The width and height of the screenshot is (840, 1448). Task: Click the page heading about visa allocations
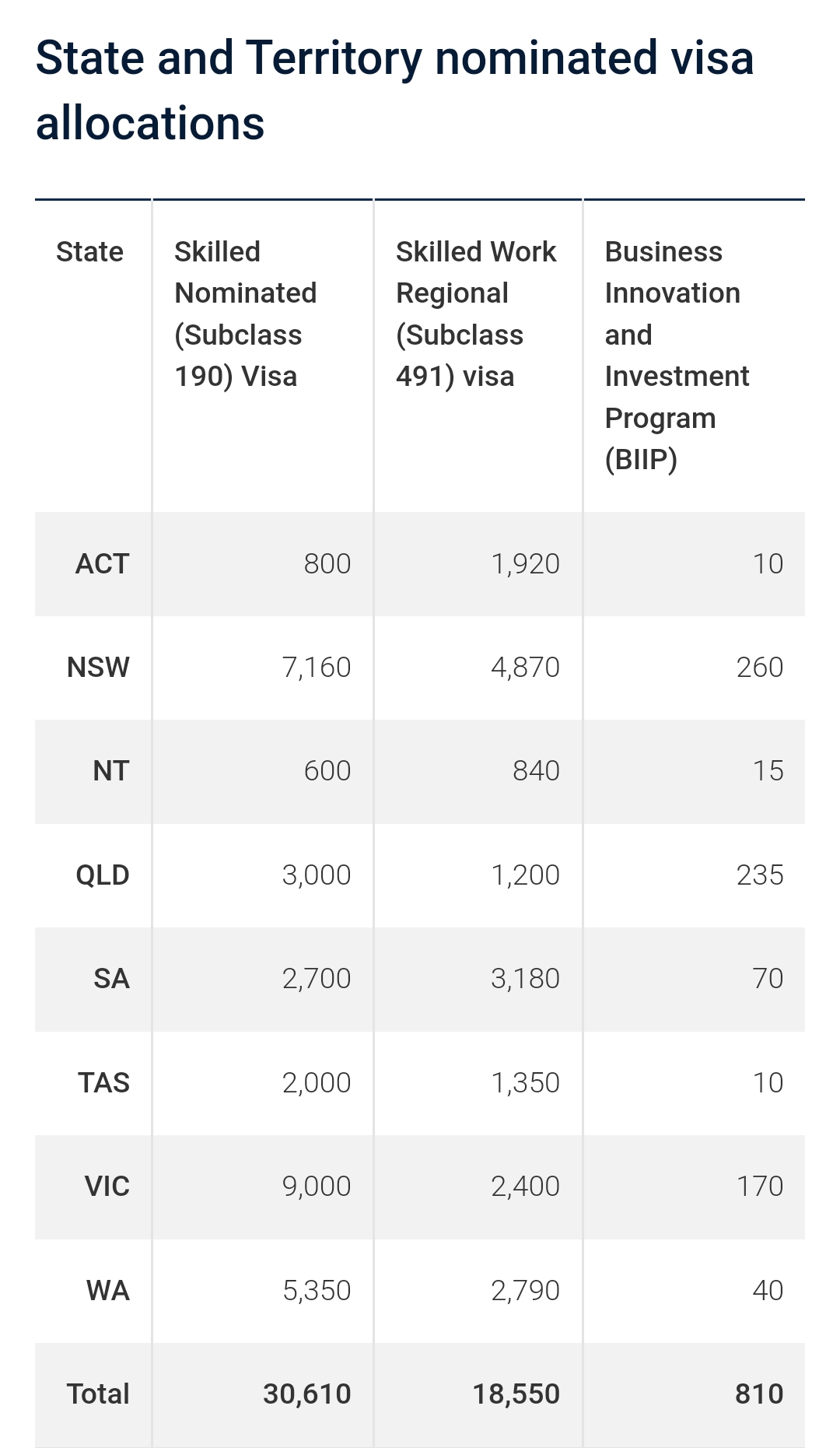(394, 90)
